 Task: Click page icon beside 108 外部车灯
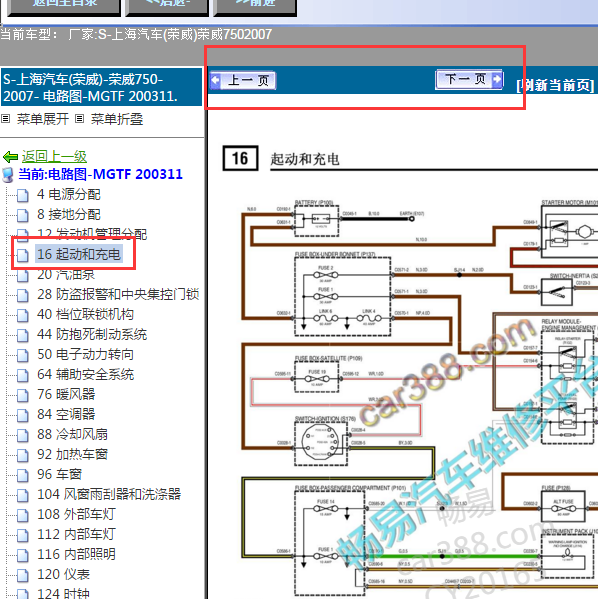pyautogui.click(x=23, y=515)
